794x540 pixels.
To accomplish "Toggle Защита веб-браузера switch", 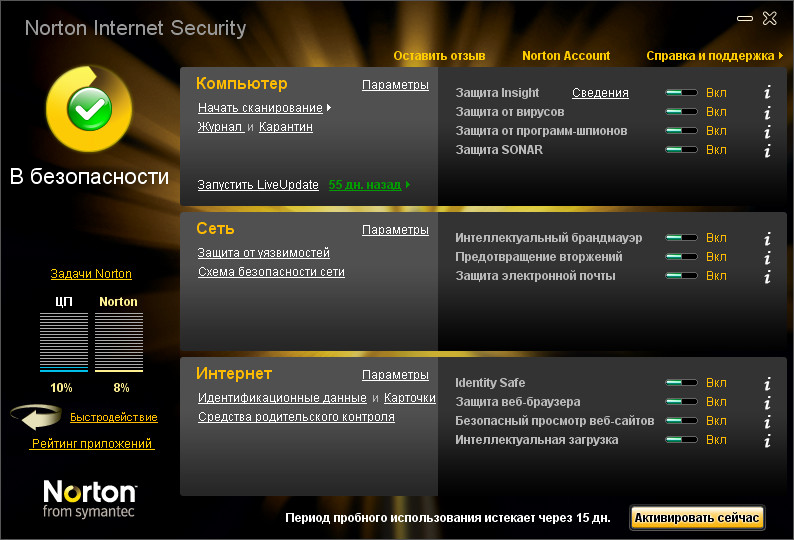I will 681,402.
